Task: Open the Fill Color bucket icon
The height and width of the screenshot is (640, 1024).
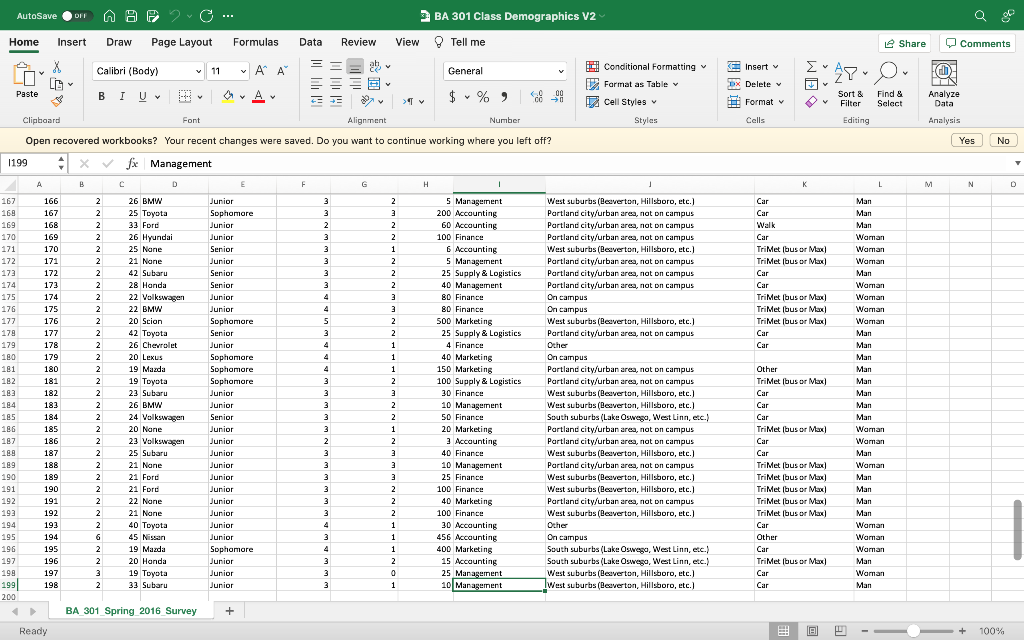Action: pos(228,97)
